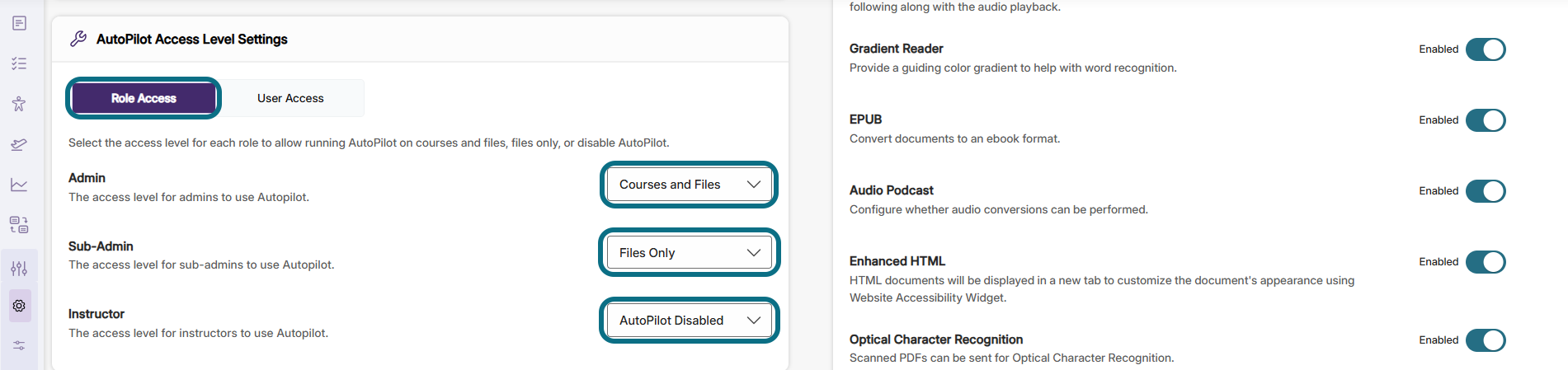This screenshot has height=370, width=1568.
Task: Click the Audio Podcast title
Action: point(892,190)
